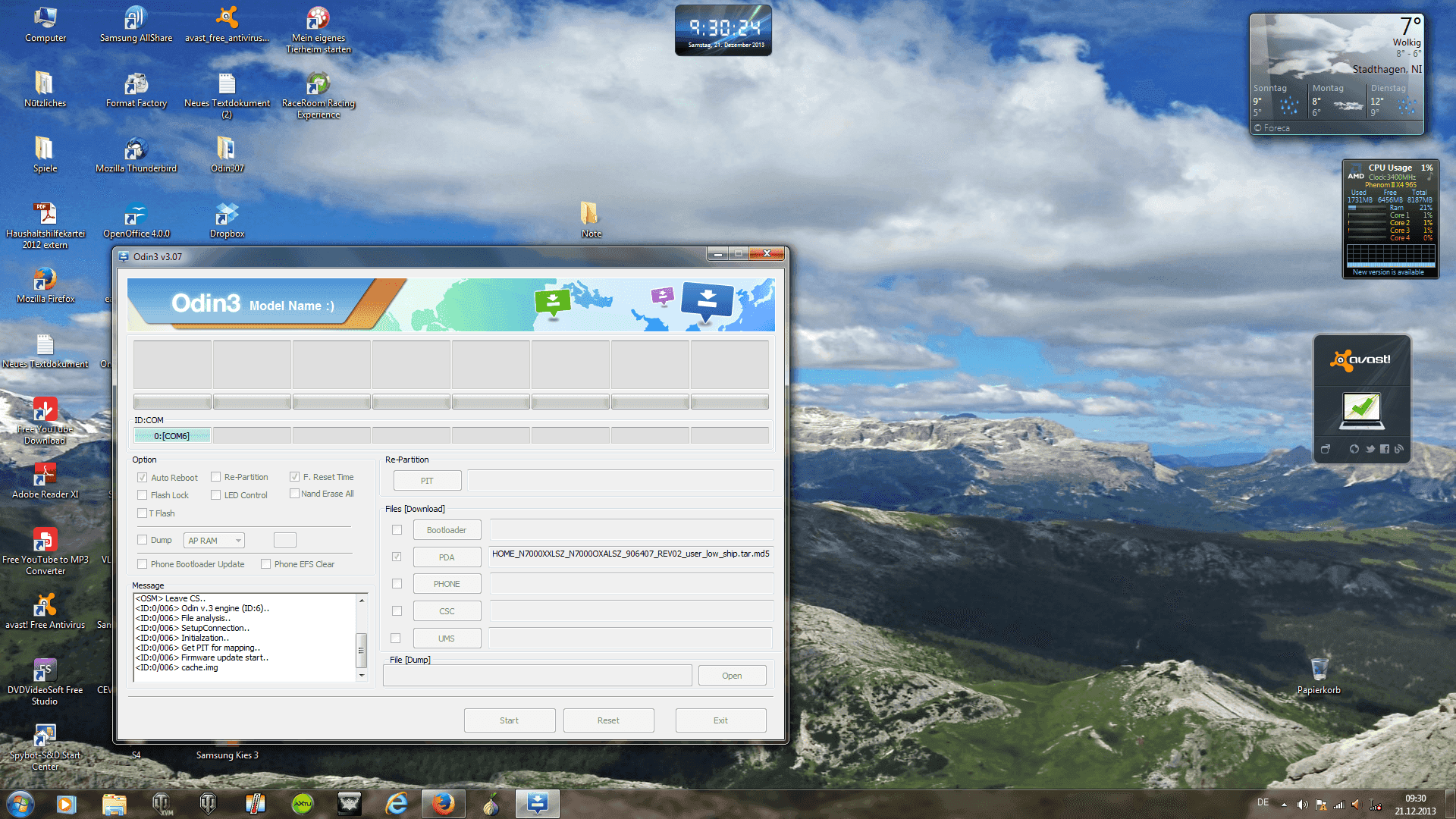Click avast refresh icon in gadget
The image size is (1456, 819).
(1354, 449)
